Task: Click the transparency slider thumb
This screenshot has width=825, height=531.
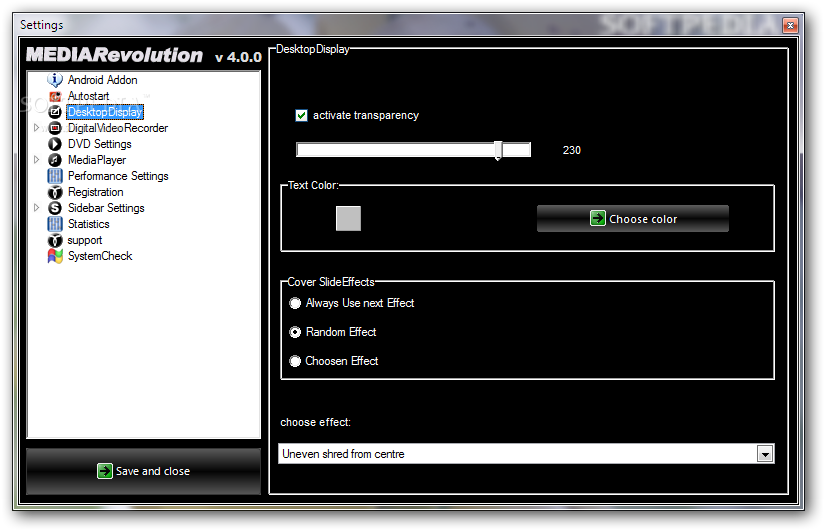Action: click(498, 151)
